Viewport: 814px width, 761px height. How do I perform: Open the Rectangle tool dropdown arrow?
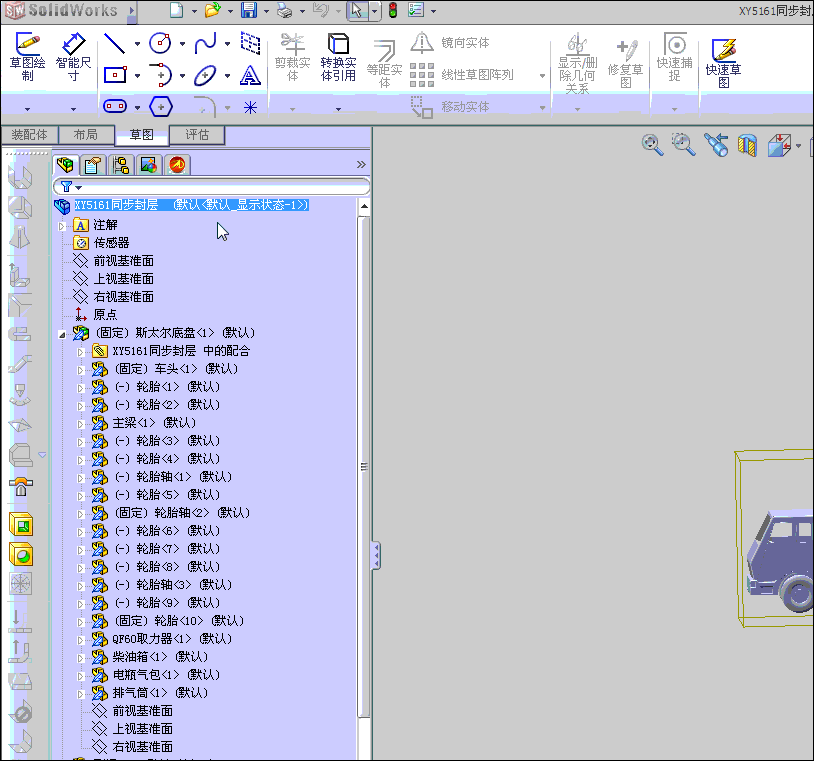coord(137,76)
